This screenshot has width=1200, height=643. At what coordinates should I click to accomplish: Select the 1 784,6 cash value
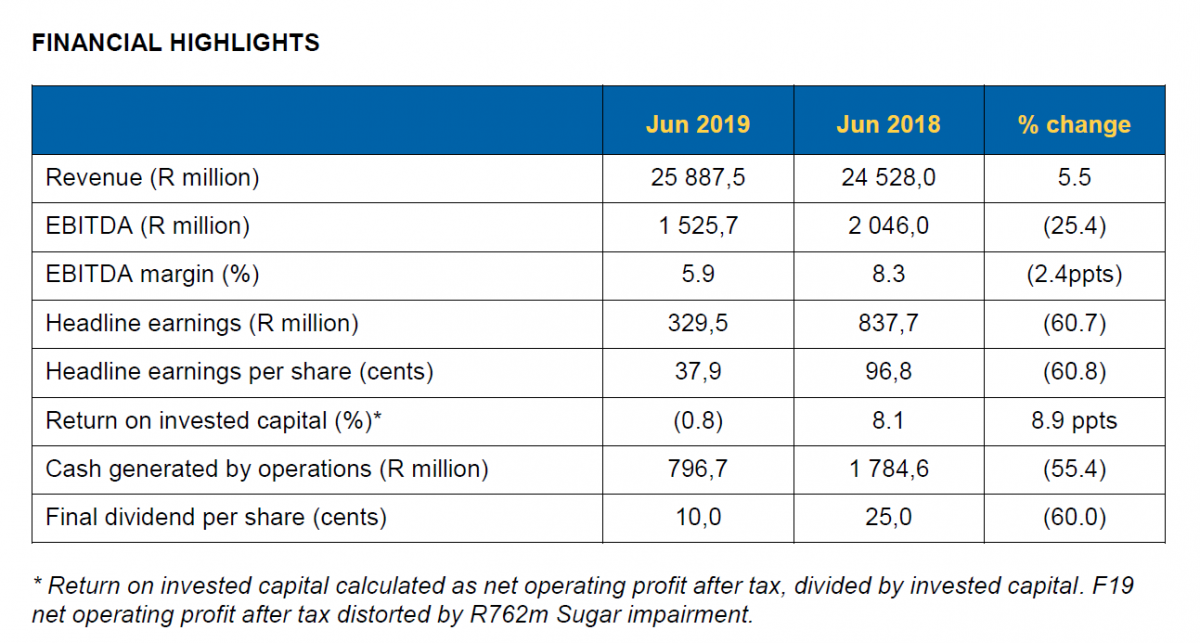888,469
